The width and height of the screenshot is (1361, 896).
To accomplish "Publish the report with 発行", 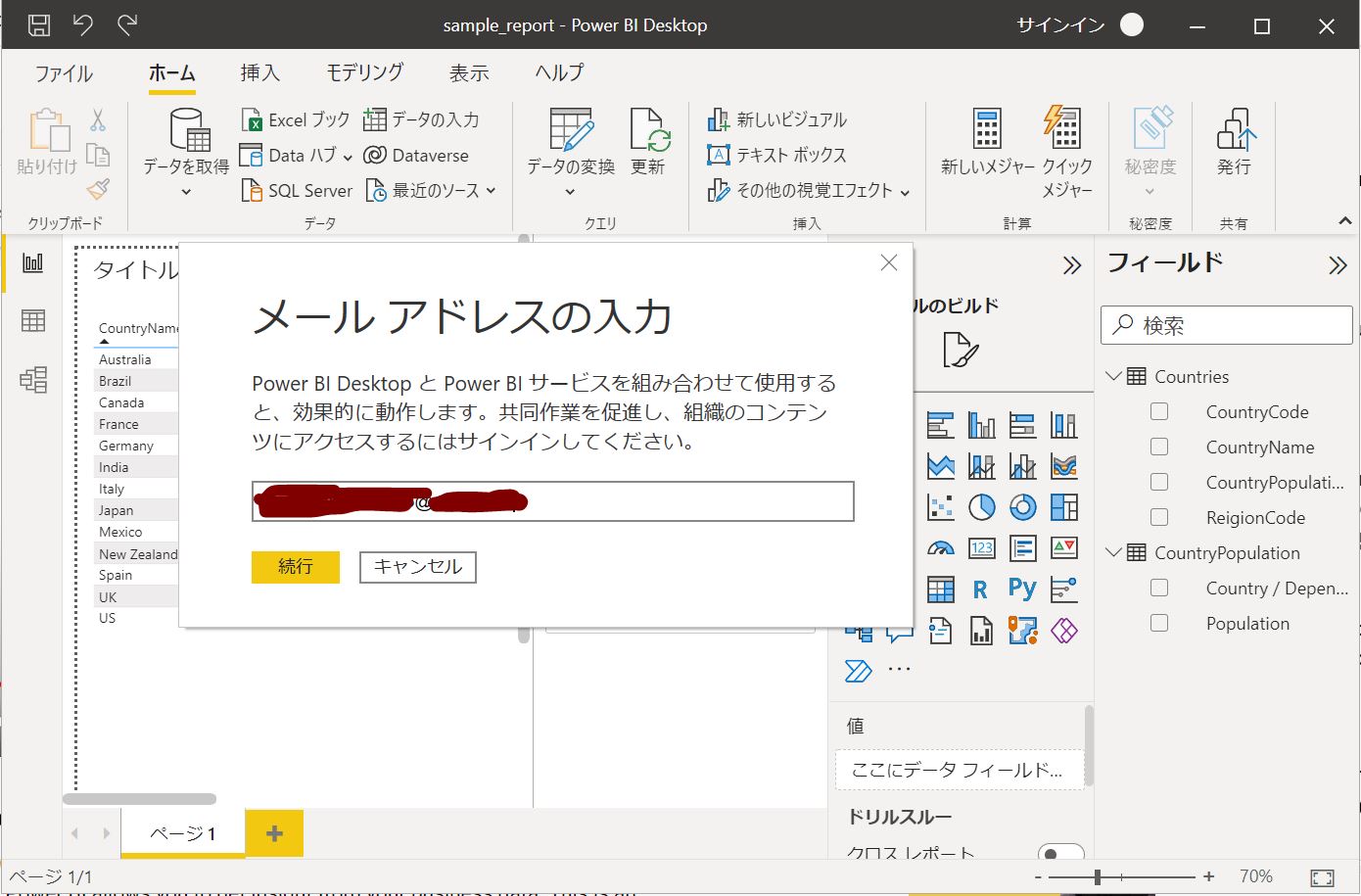I will (1235, 143).
